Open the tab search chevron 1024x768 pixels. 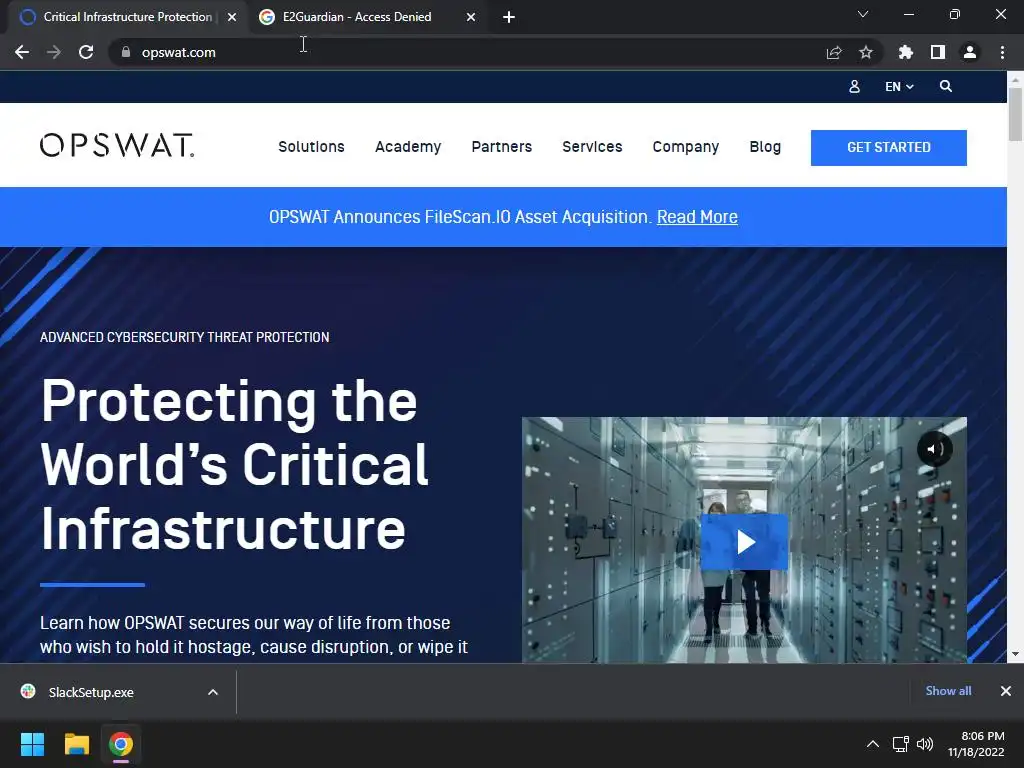point(863,14)
